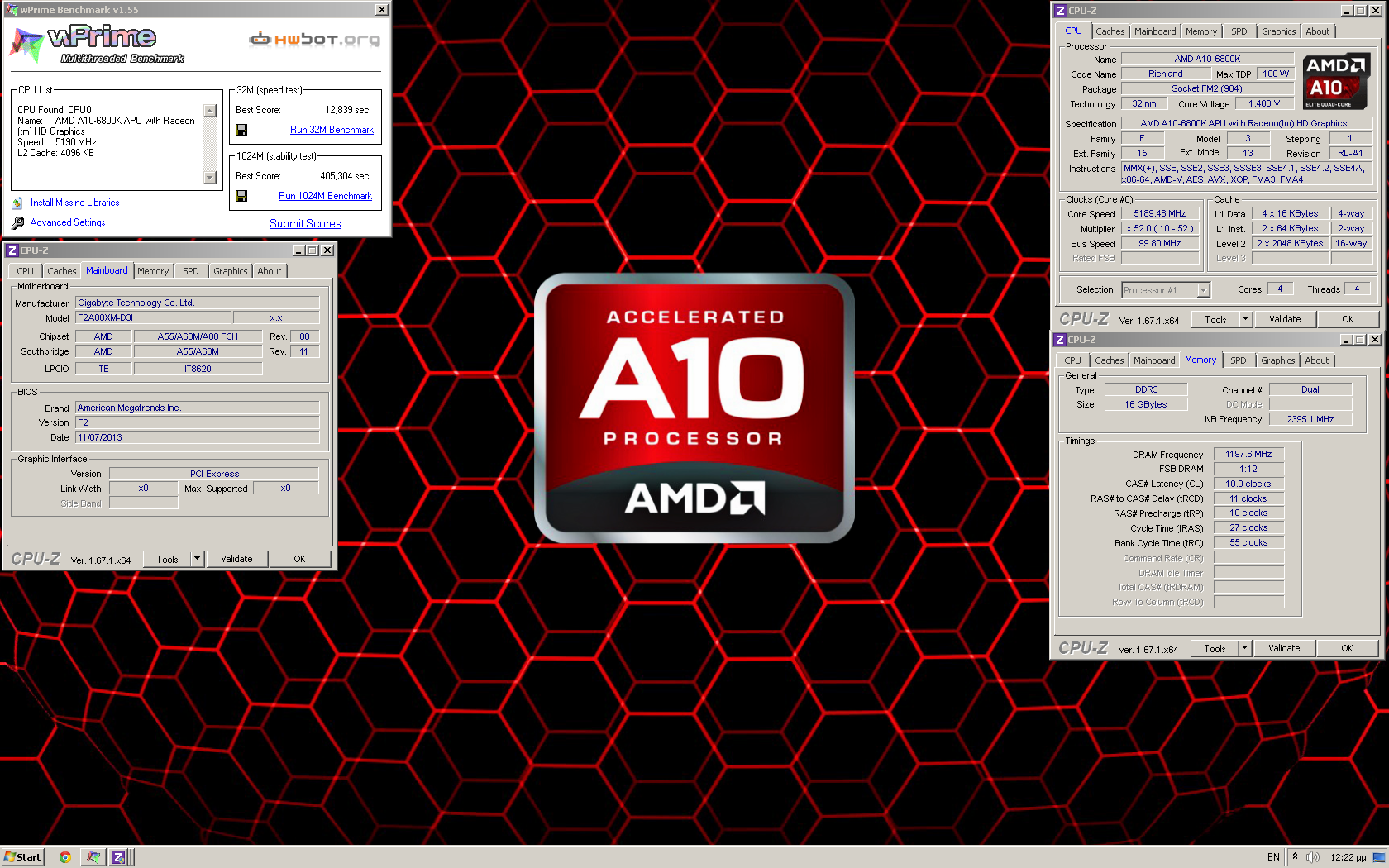Click the wPrime title bar icon
This screenshot has height=868, width=1389.
12,10
